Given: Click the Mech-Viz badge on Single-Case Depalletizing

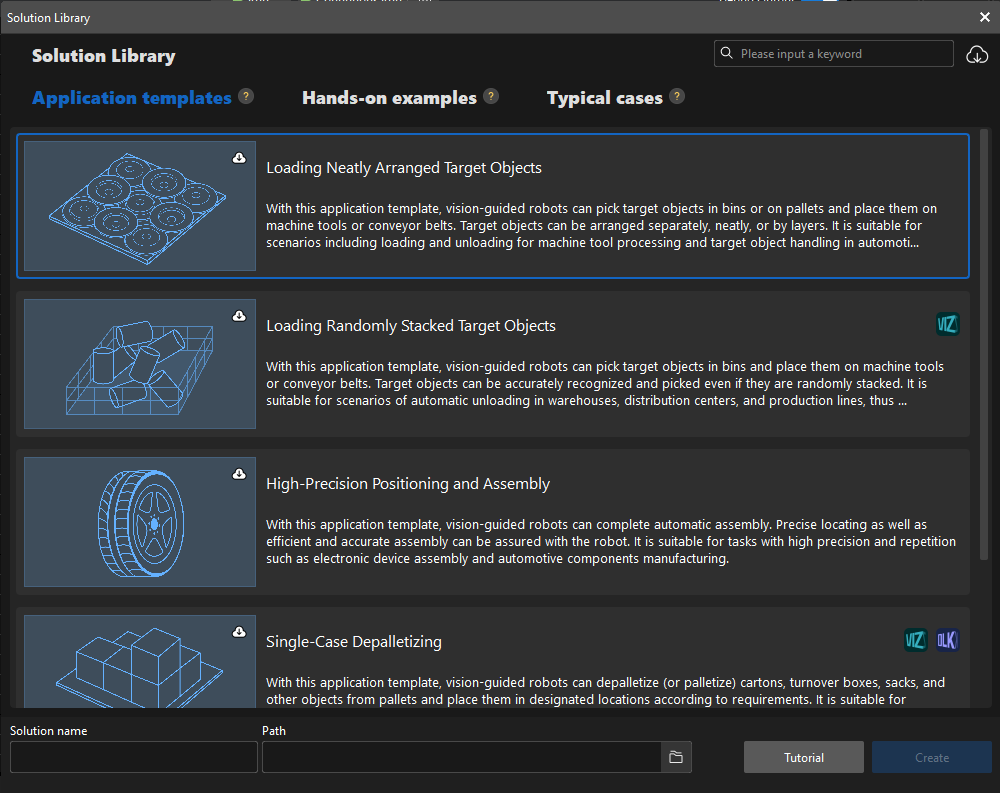Looking at the screenshot, I should 914,640.
